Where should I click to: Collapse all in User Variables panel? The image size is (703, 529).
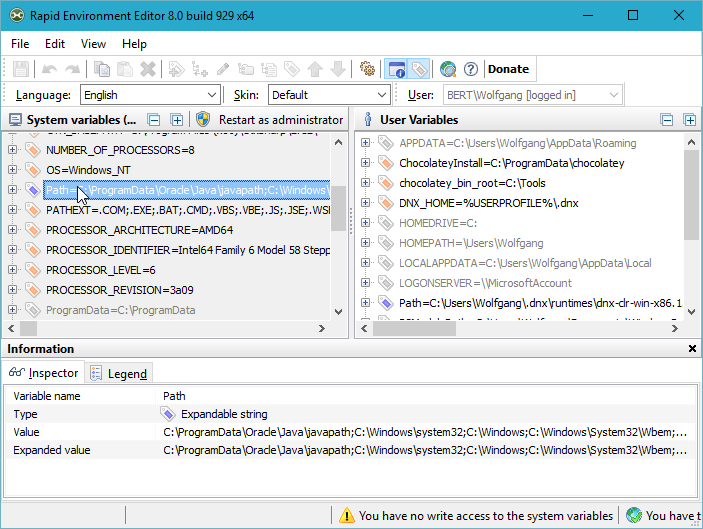[x=667, y=120]
